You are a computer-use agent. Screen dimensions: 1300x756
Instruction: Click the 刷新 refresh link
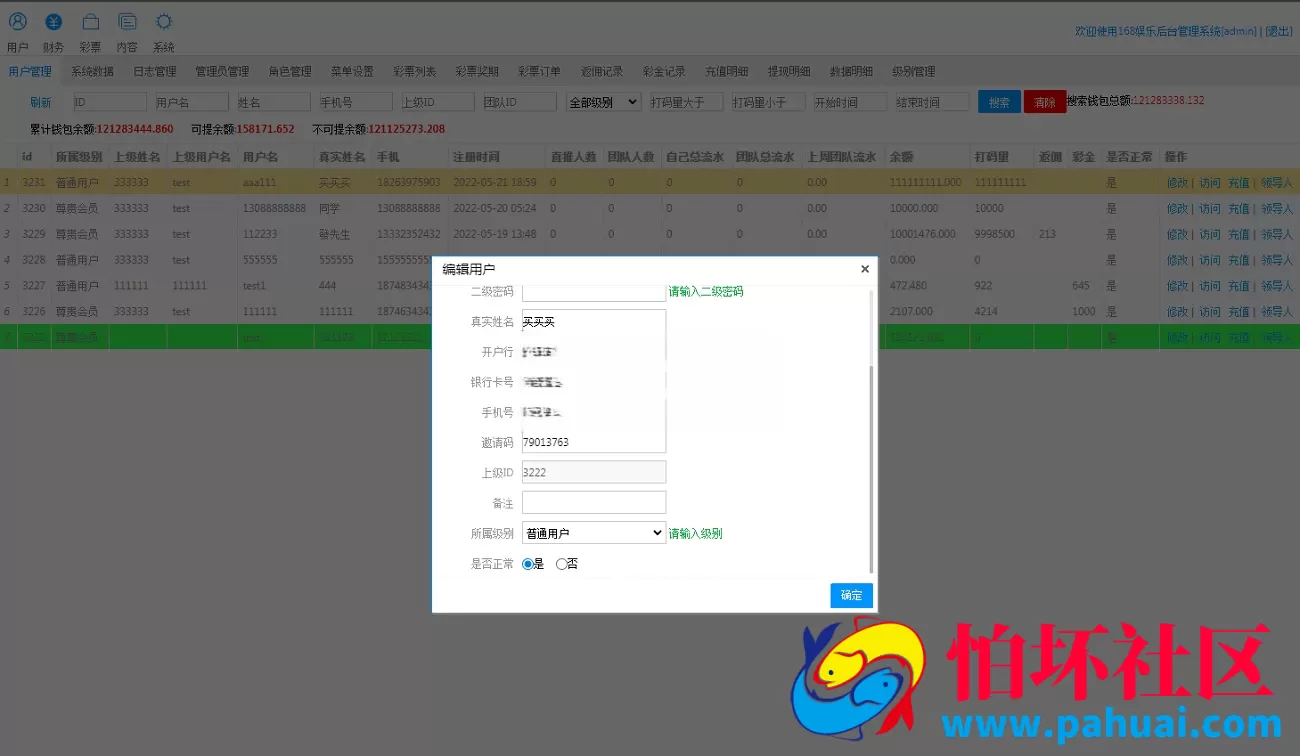pos(40,102)
